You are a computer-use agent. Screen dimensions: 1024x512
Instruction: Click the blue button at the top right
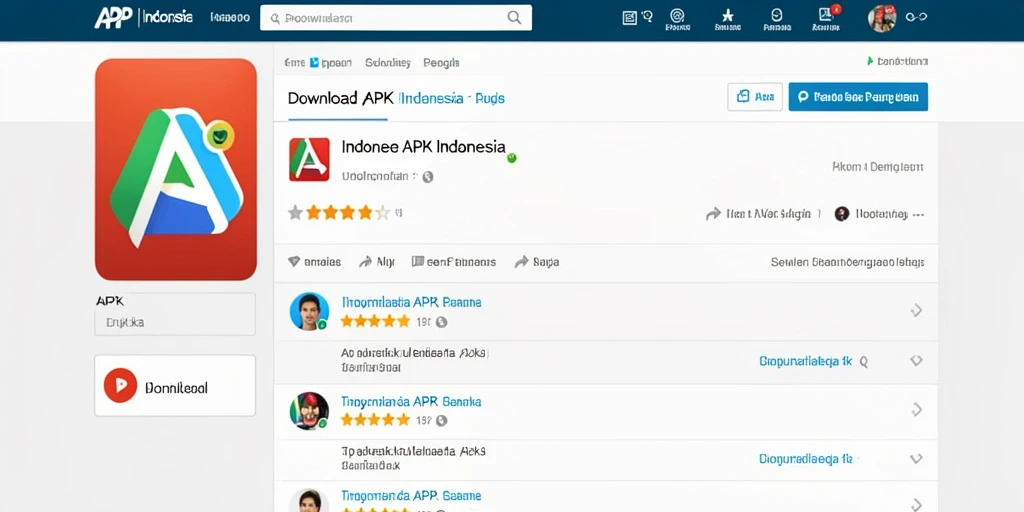858,97
